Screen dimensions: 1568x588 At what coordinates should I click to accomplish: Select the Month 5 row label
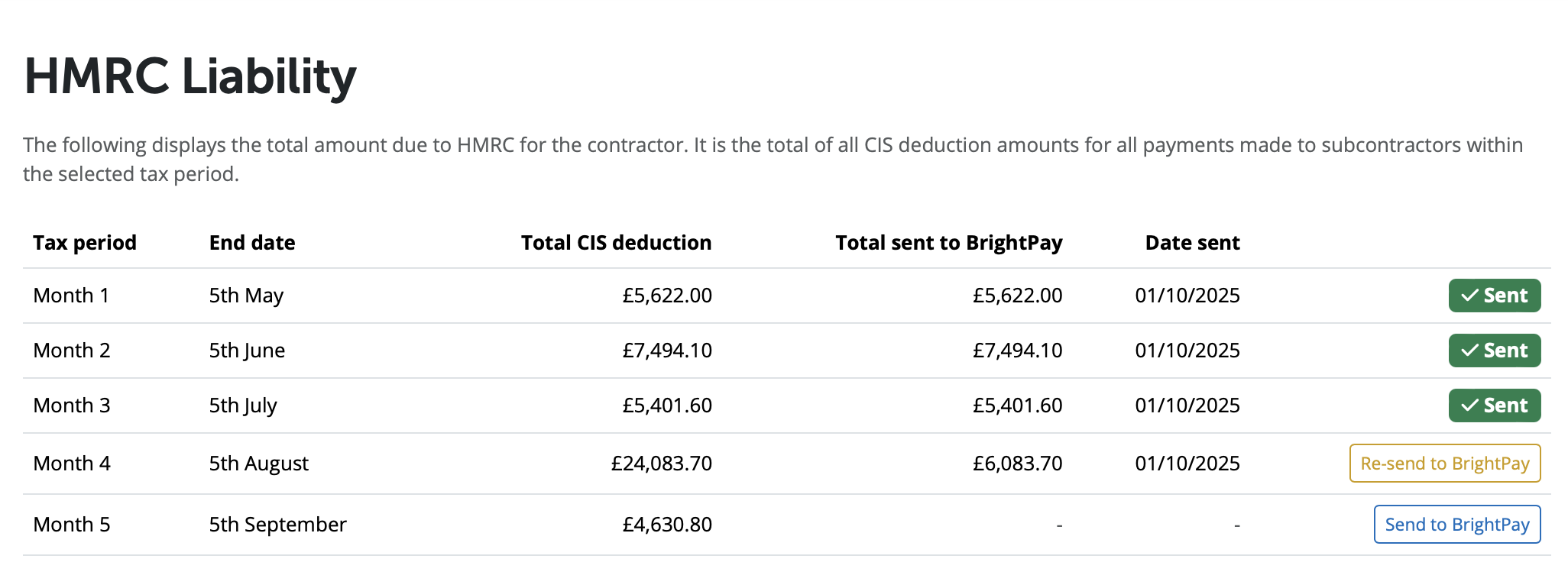click(72, 525)
